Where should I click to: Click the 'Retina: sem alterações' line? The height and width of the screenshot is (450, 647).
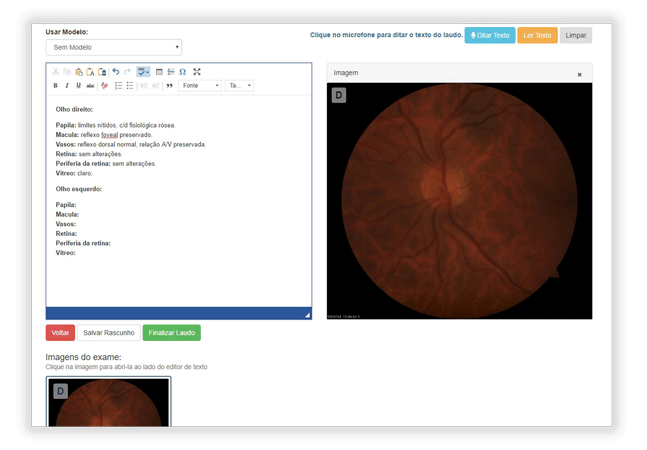(89, 154)
